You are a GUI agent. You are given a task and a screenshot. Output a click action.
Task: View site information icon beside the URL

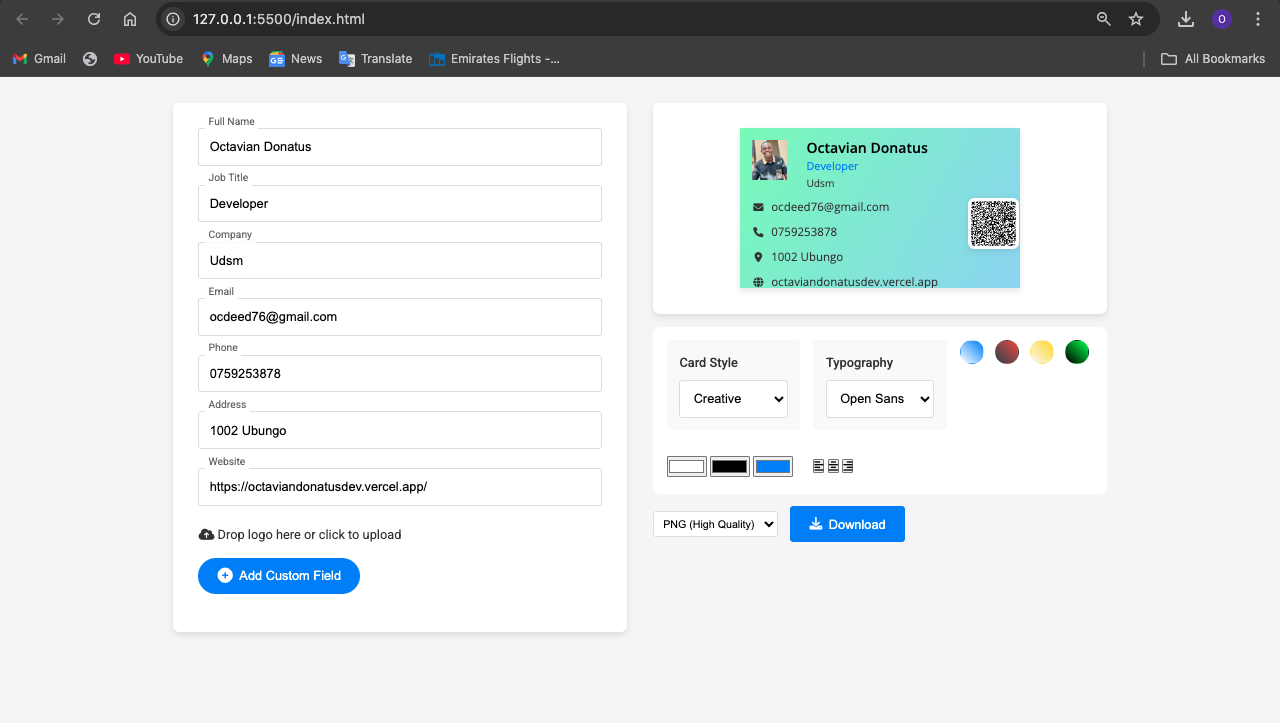coord(174,19)
